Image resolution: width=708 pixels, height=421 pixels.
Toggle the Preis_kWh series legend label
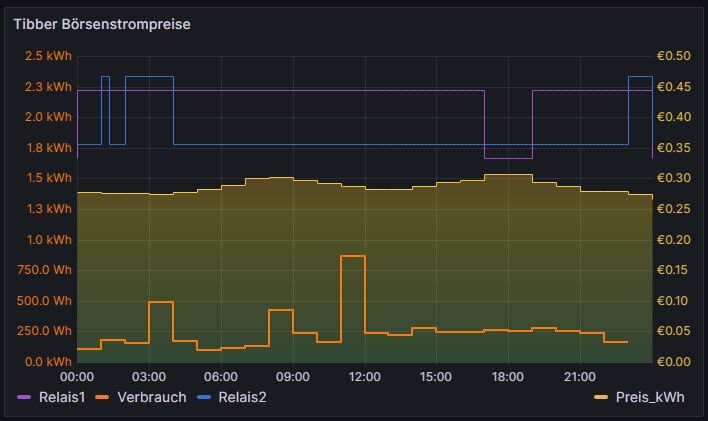[x=650, y=397]
